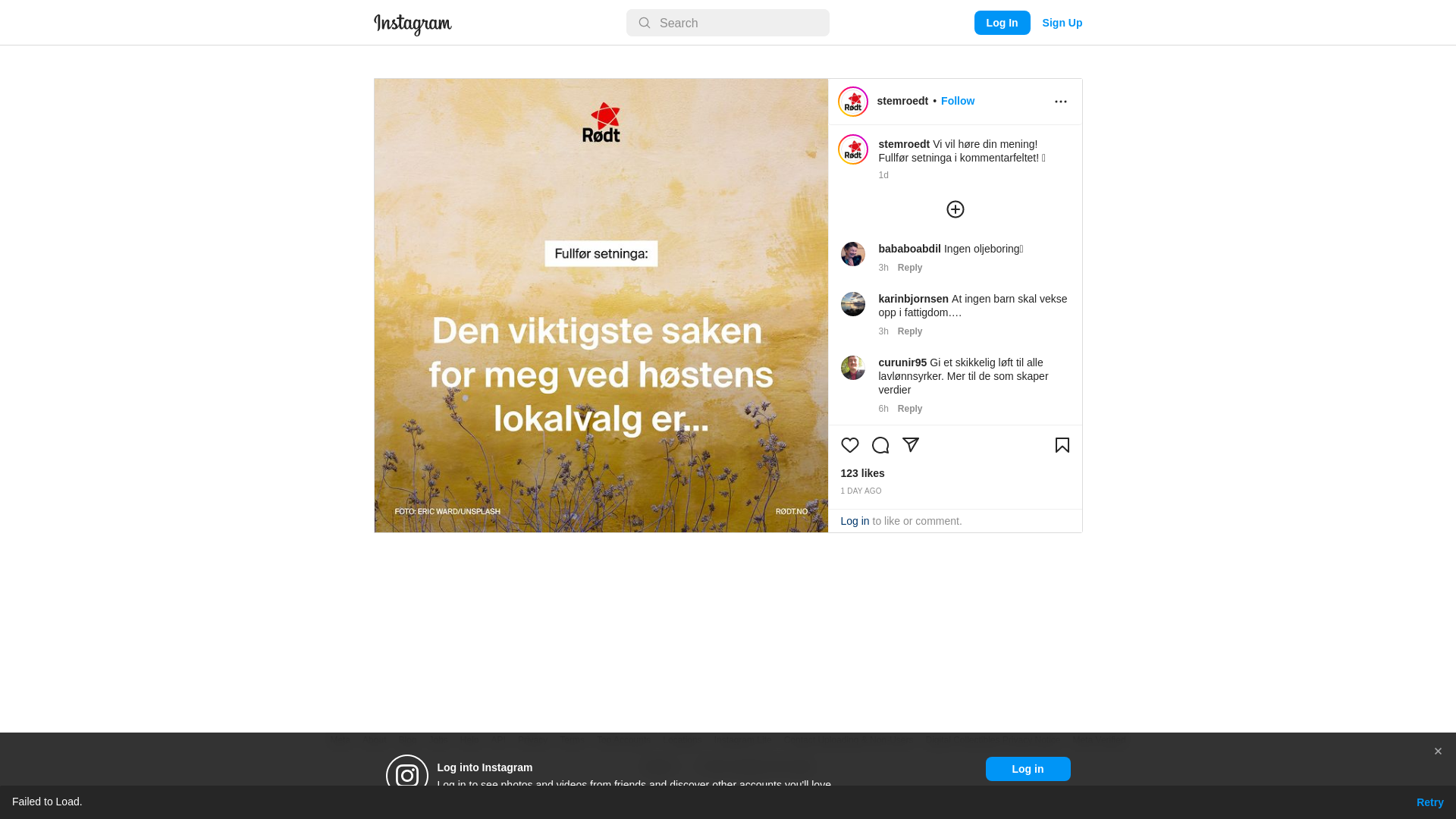Reply to bababoabdil's comment
1456x819 pixels.
pos(910,268)
